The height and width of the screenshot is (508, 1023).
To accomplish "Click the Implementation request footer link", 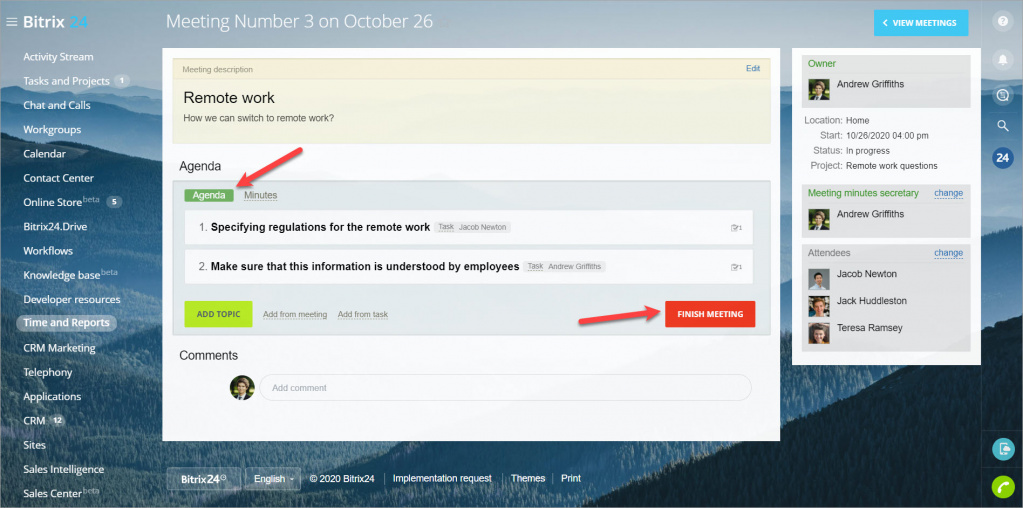I will [442, 478].
